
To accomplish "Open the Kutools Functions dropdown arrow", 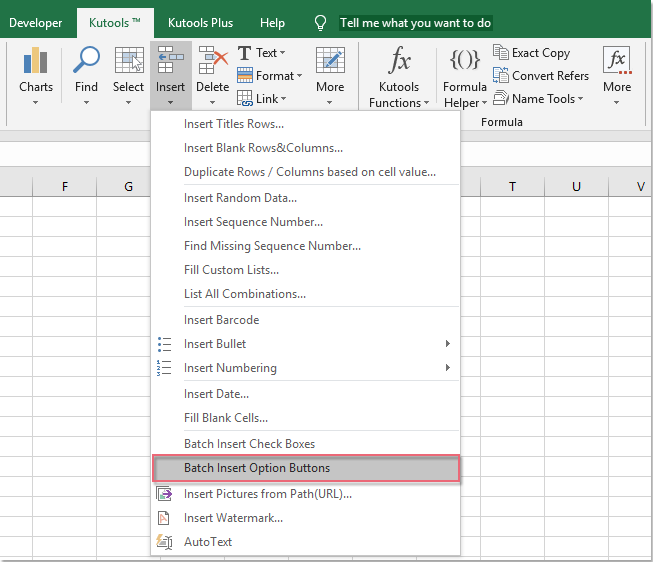I will click(426, 102).
